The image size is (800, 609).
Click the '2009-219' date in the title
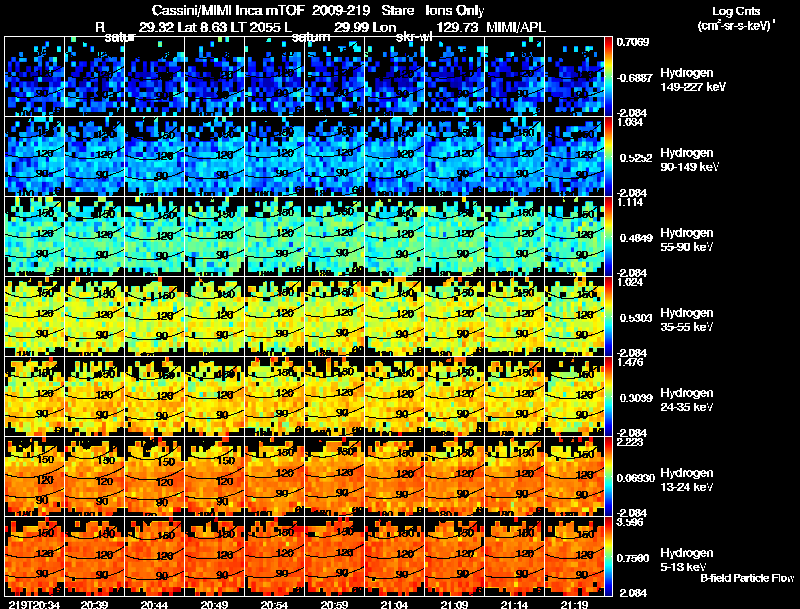point(341,11)
